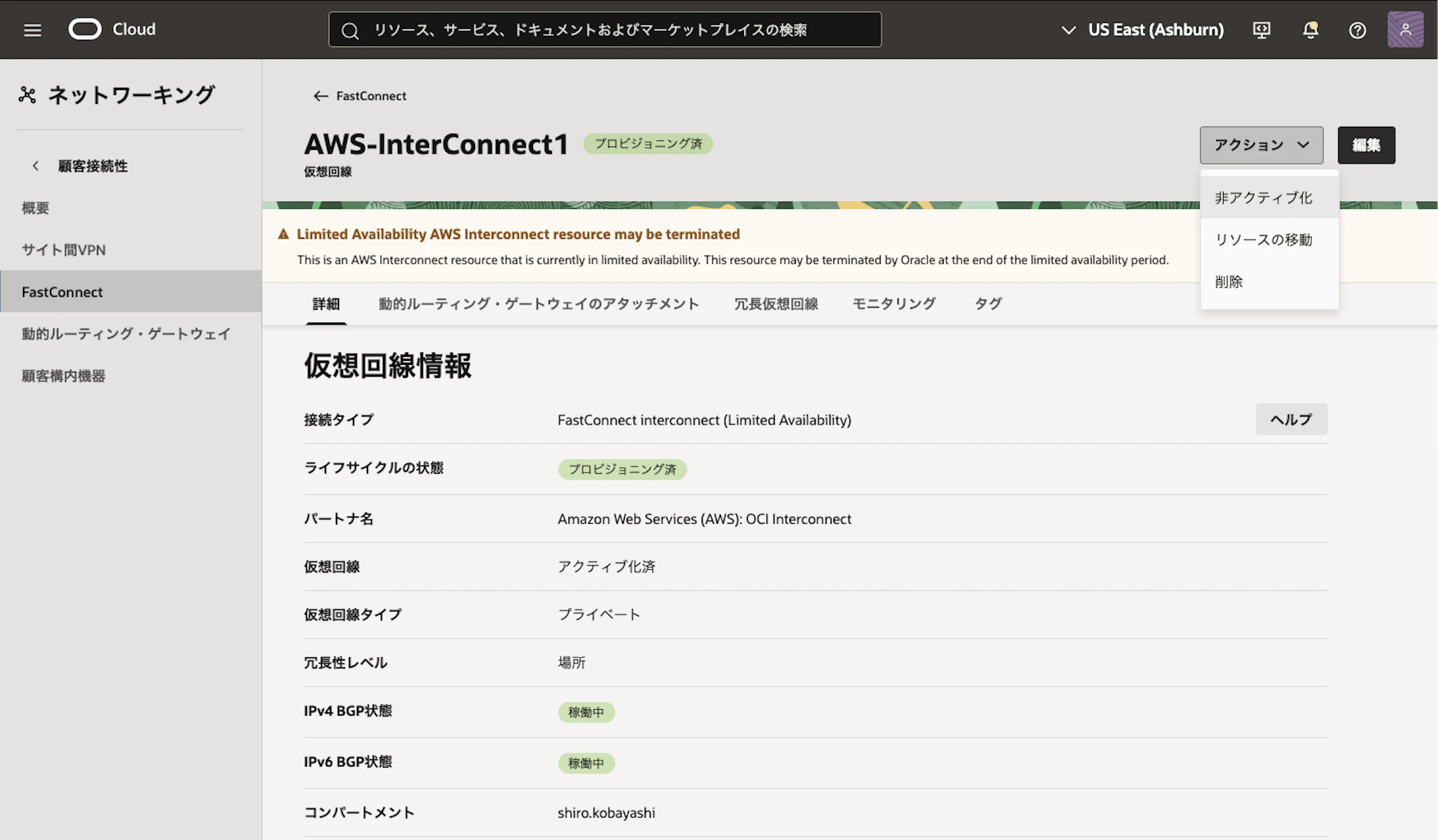1438x840 pixels.
Task: Click the 編集 button
Action: 1366,145
